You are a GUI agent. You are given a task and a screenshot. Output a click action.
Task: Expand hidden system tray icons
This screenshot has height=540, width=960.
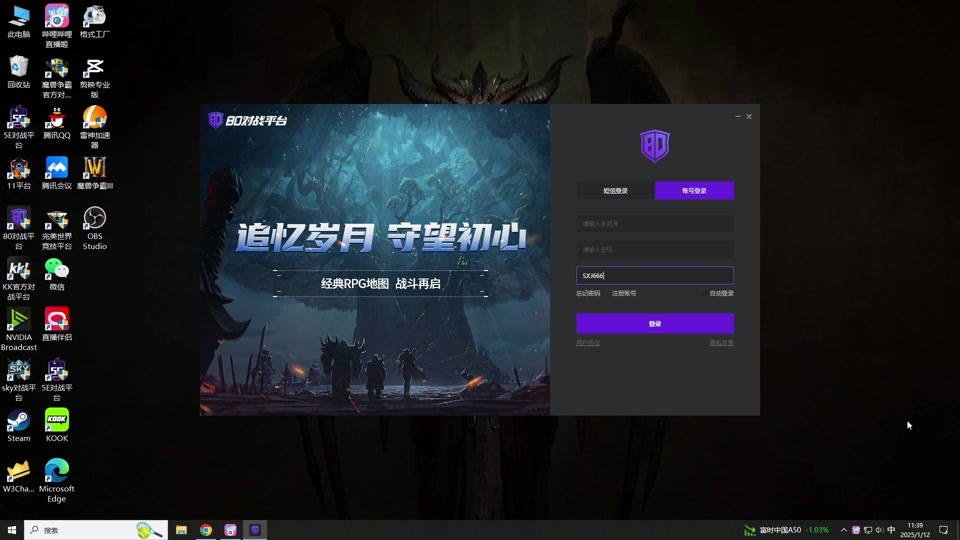point(844,530)
